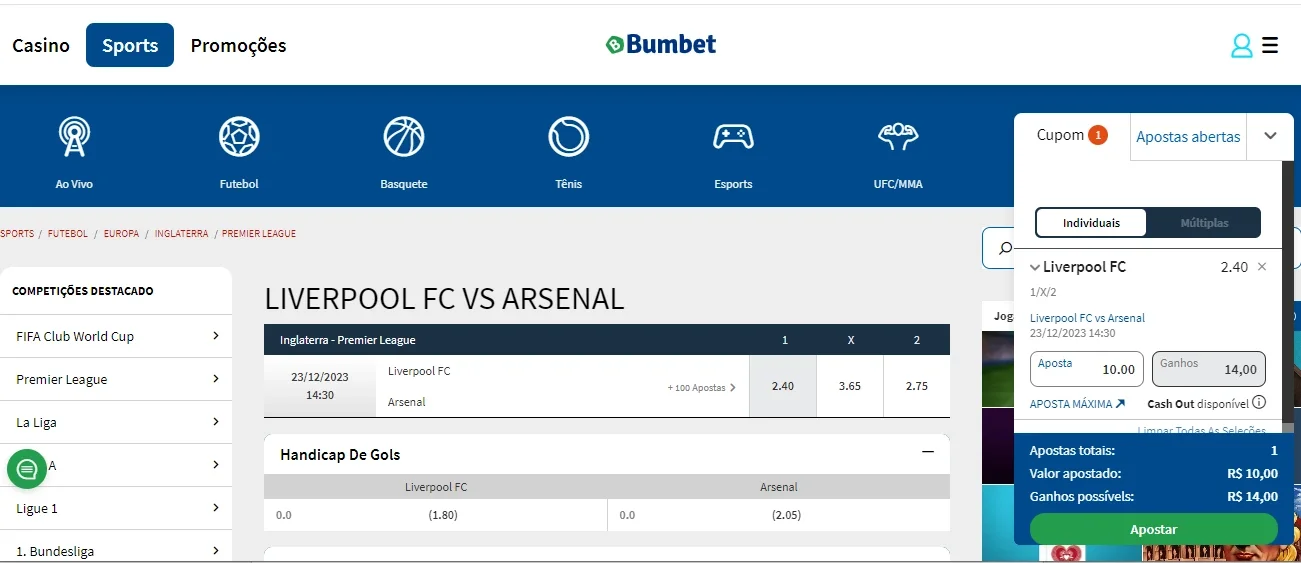
Task: Collapse the Handicap De Gols section
Action: point(928,453)
